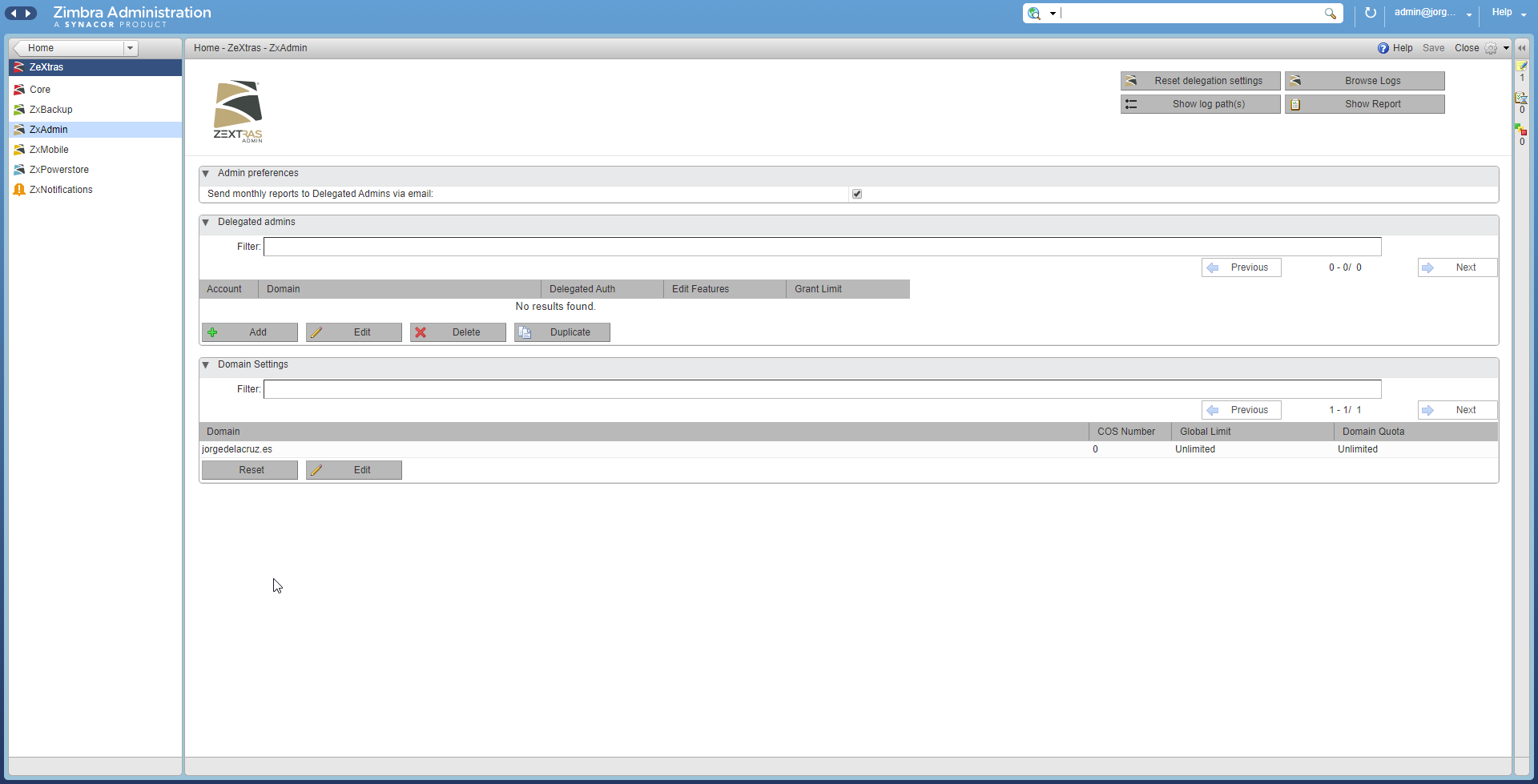
Task: Click the Domain Settings Filter field
Action: (823, 389)
